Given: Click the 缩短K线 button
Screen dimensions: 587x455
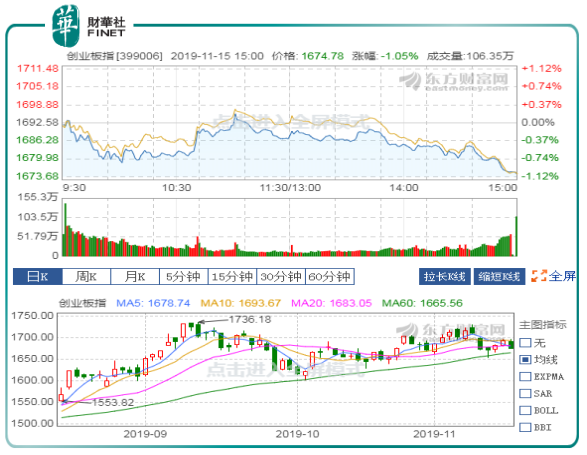Looking at the screenshot, I should [x=499, y=277].
